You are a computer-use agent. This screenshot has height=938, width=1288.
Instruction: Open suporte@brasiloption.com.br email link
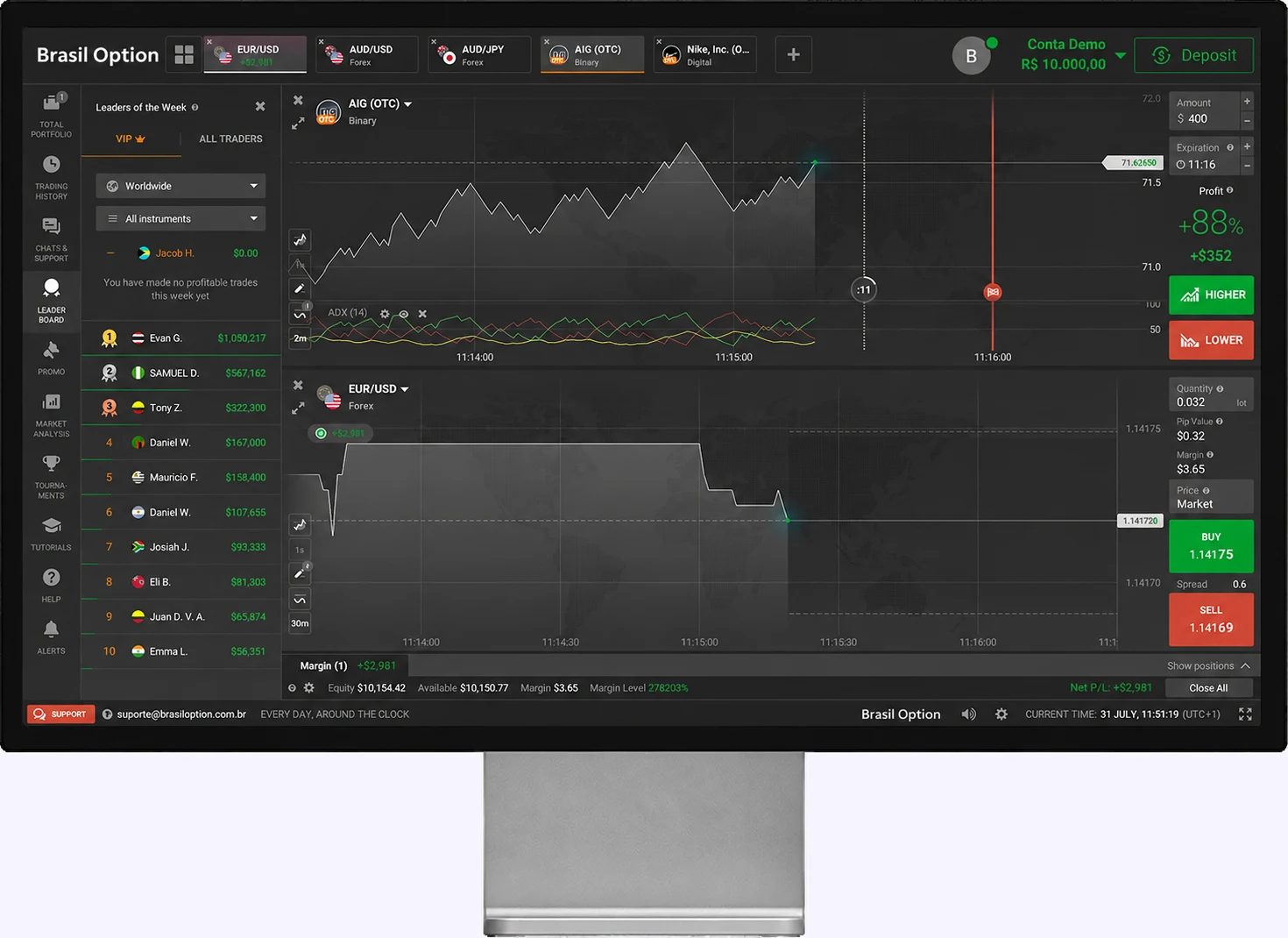pos(181,714)
